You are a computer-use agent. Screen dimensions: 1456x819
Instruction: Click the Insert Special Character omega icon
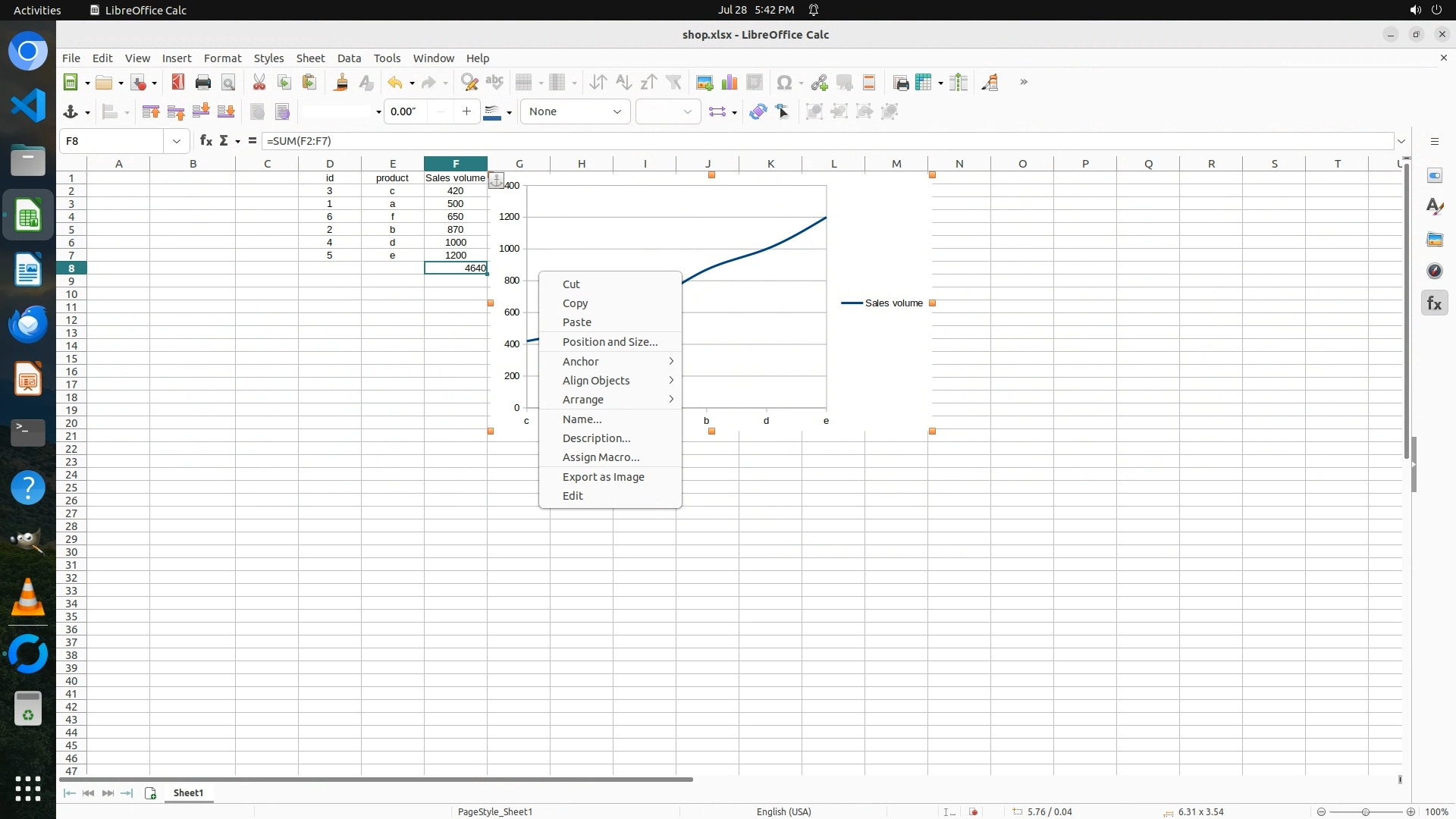(x=785, y=83)
